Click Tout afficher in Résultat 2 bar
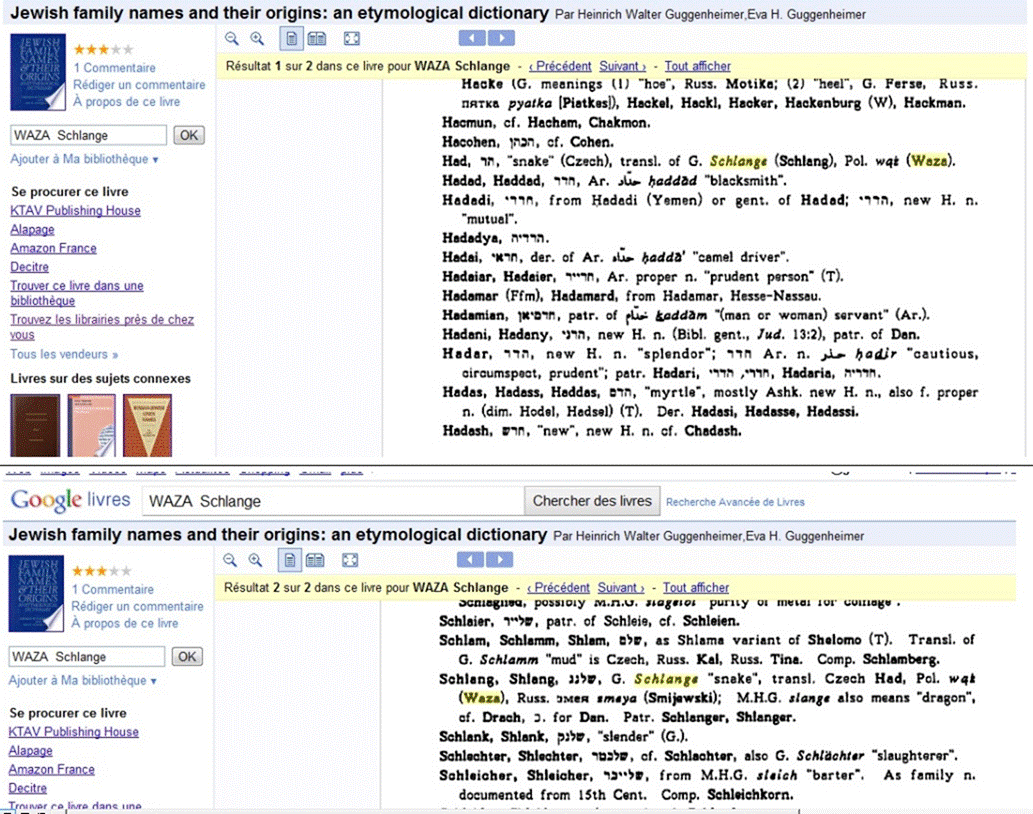 [696, 588]
